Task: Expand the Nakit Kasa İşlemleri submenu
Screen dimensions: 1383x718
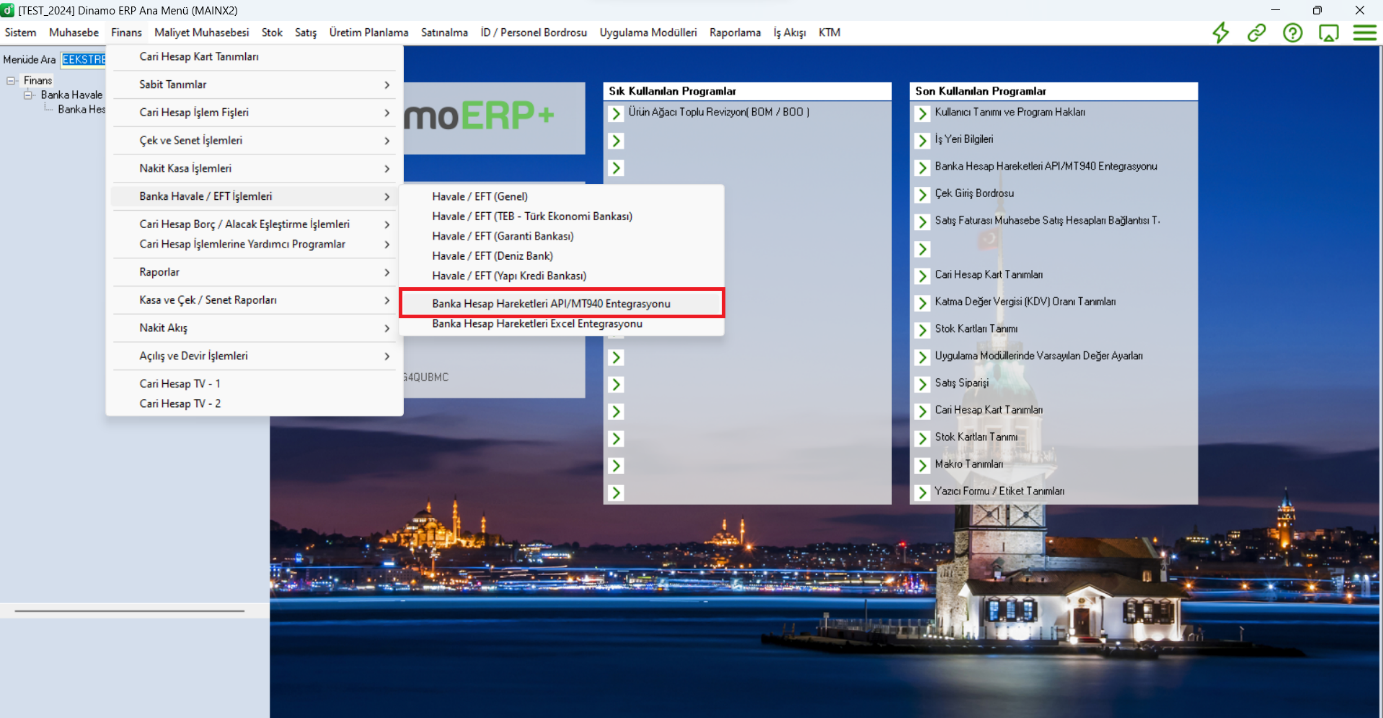Action: (255, 169)
